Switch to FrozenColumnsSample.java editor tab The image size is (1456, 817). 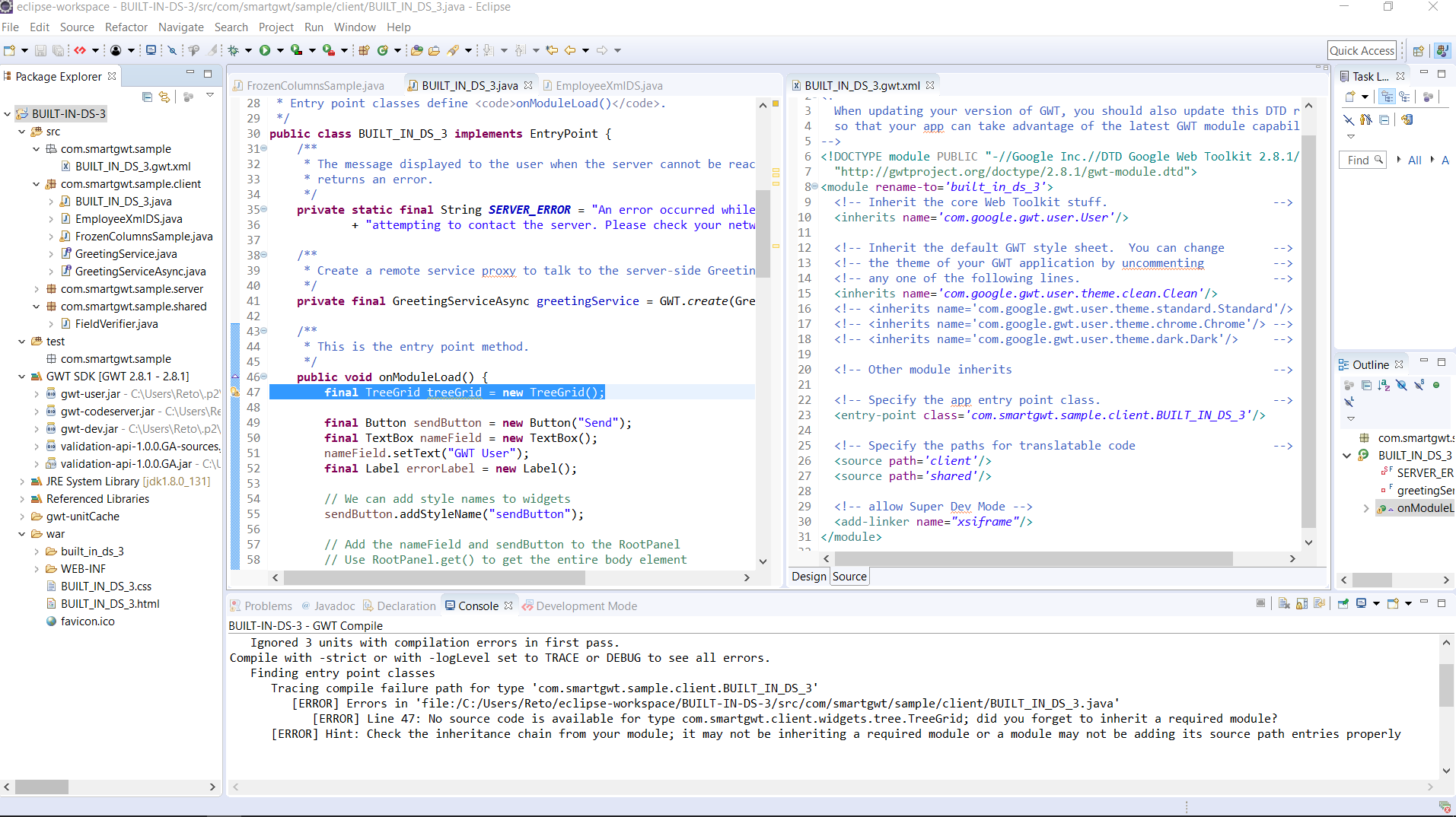point(315,86)
